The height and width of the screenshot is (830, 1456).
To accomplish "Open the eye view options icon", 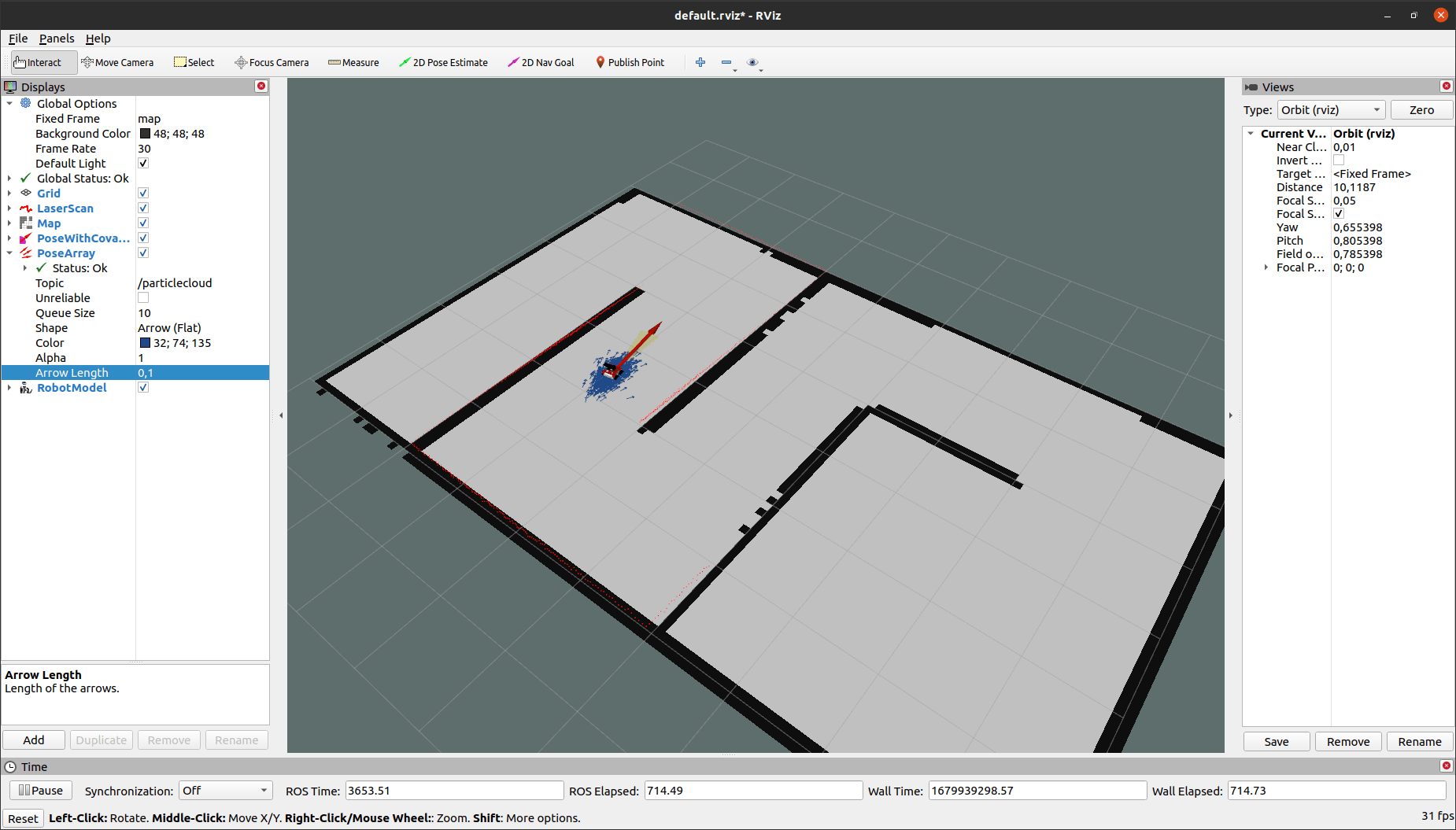I will (752, 62).
